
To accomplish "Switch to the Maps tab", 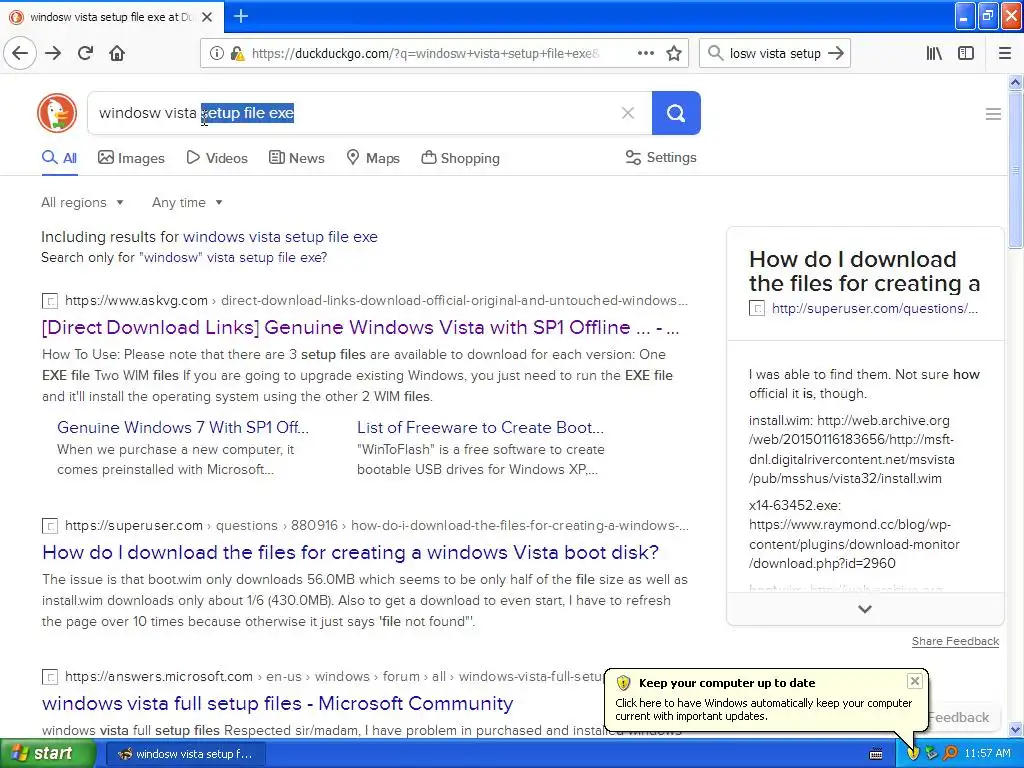I will (x=373, y=158).
